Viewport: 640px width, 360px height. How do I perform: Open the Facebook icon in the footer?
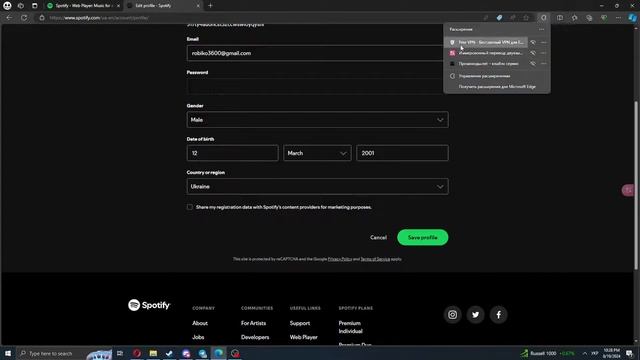(498, 315)
